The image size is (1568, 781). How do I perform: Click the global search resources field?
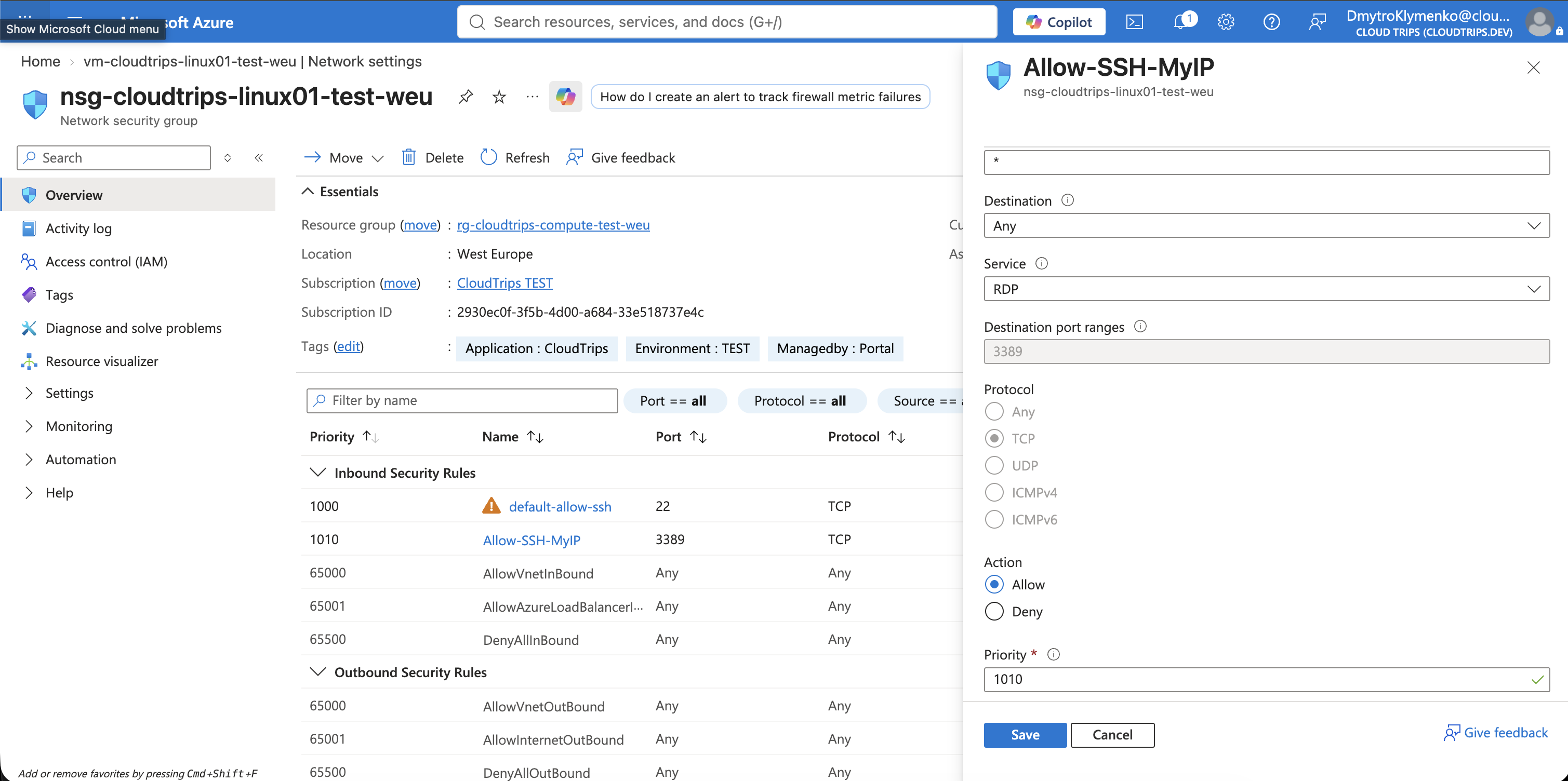coord(727,22)
